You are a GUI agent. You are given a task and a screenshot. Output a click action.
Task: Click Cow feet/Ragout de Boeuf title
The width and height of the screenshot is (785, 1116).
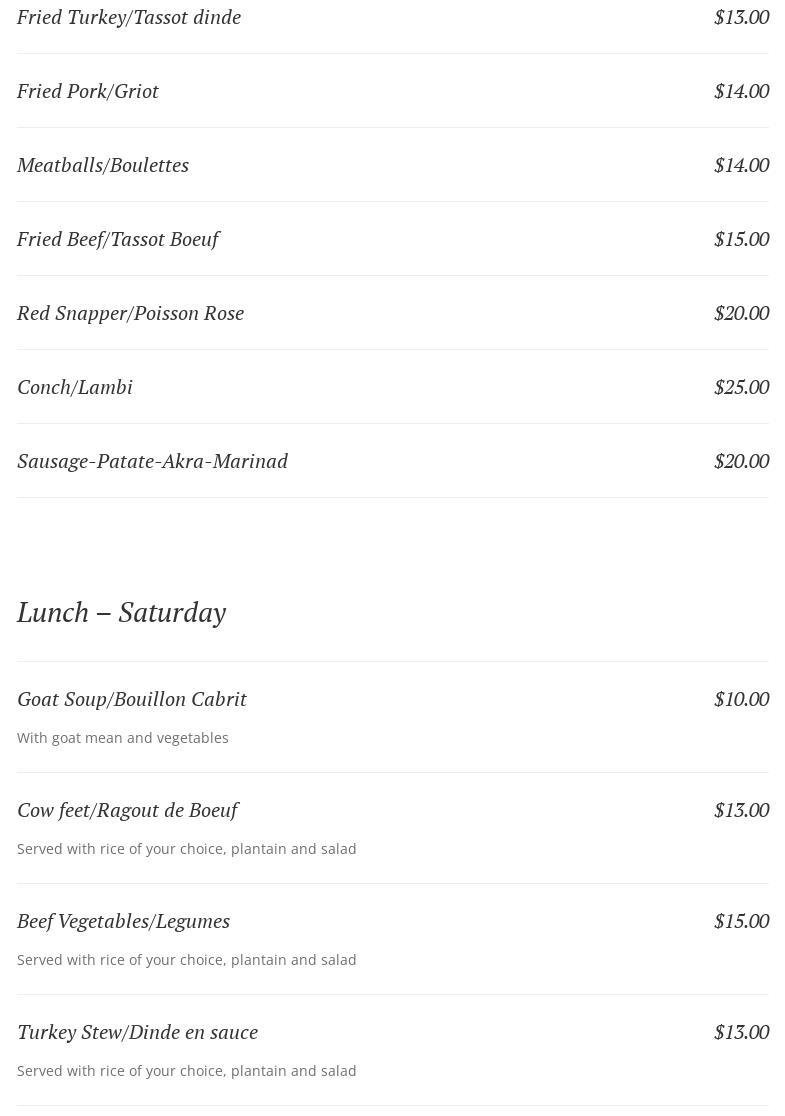(x=127, y=810)
